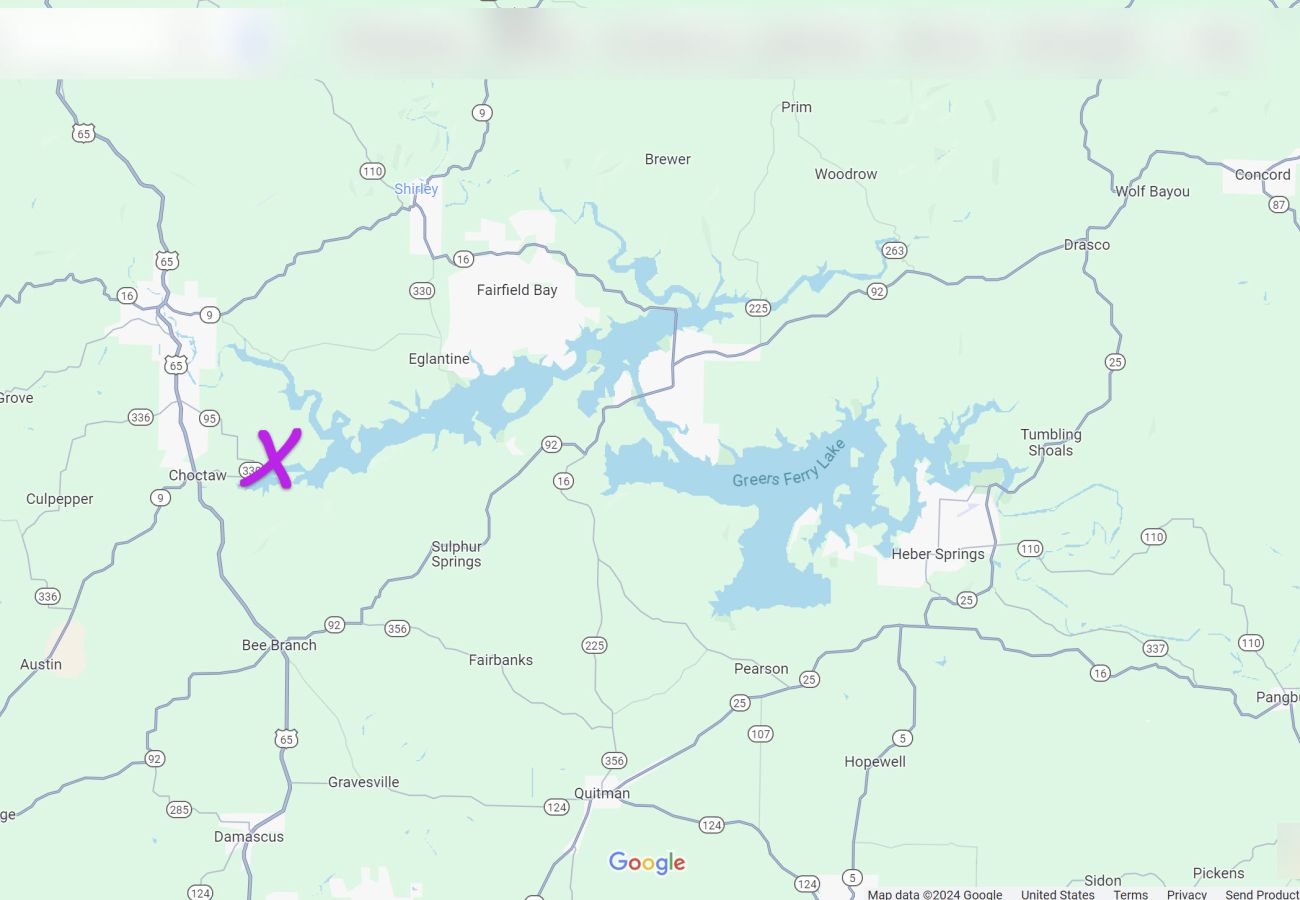Open the Privacy link in the footer
Image resolution: width=1300 pixels, height=900 pixels.
pyautogui.click(x=1187, y=894)
